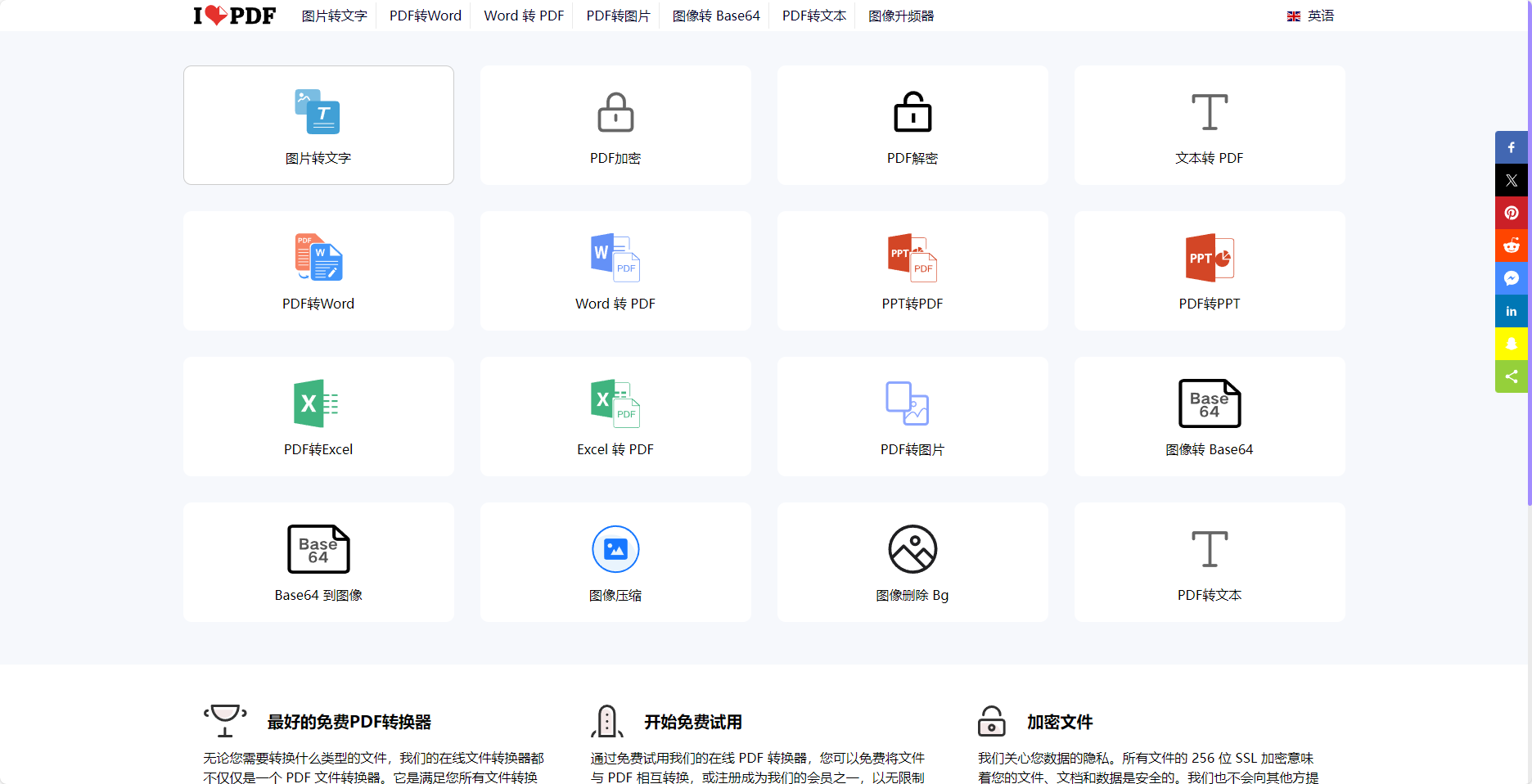Image resolution: width=1532 pixels, height=784 pixels.
Task: Open 图像升频器 in top navigation
Action: (x=901, y=16)
